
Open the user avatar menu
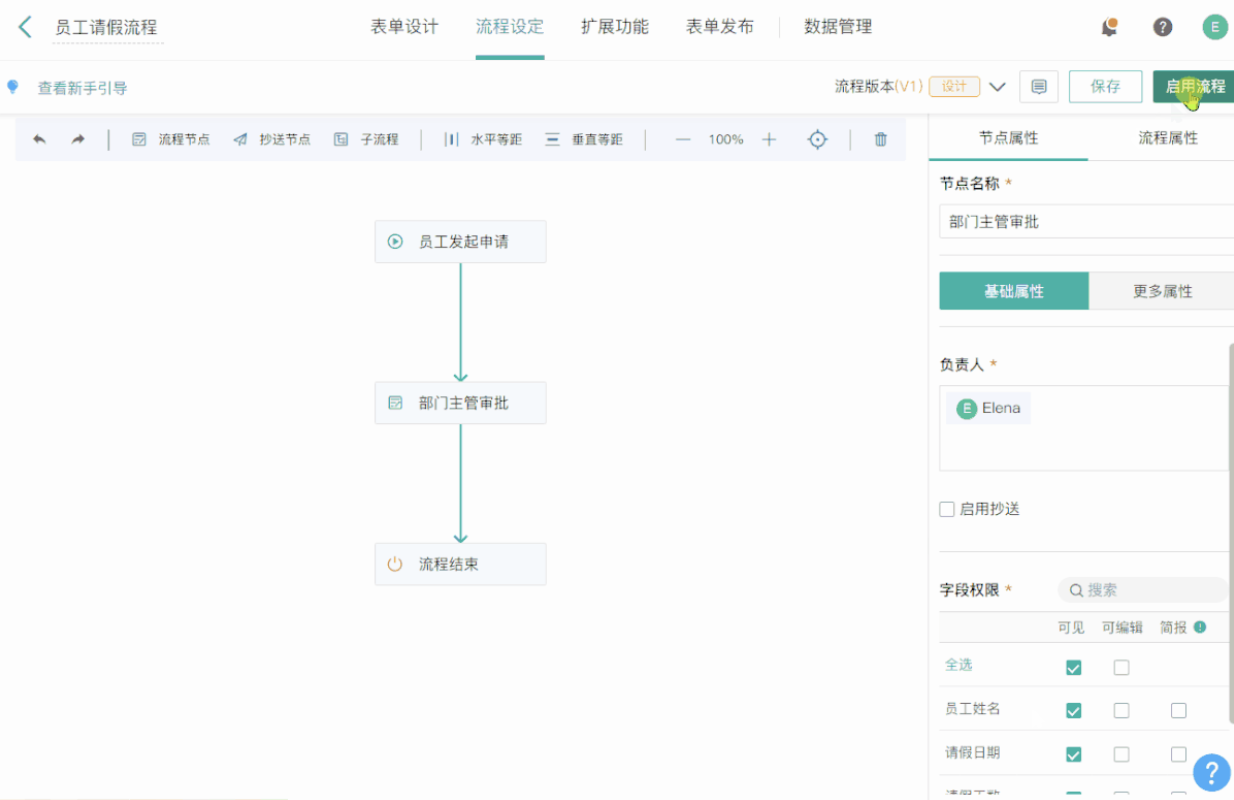[x=1214, y=27]
